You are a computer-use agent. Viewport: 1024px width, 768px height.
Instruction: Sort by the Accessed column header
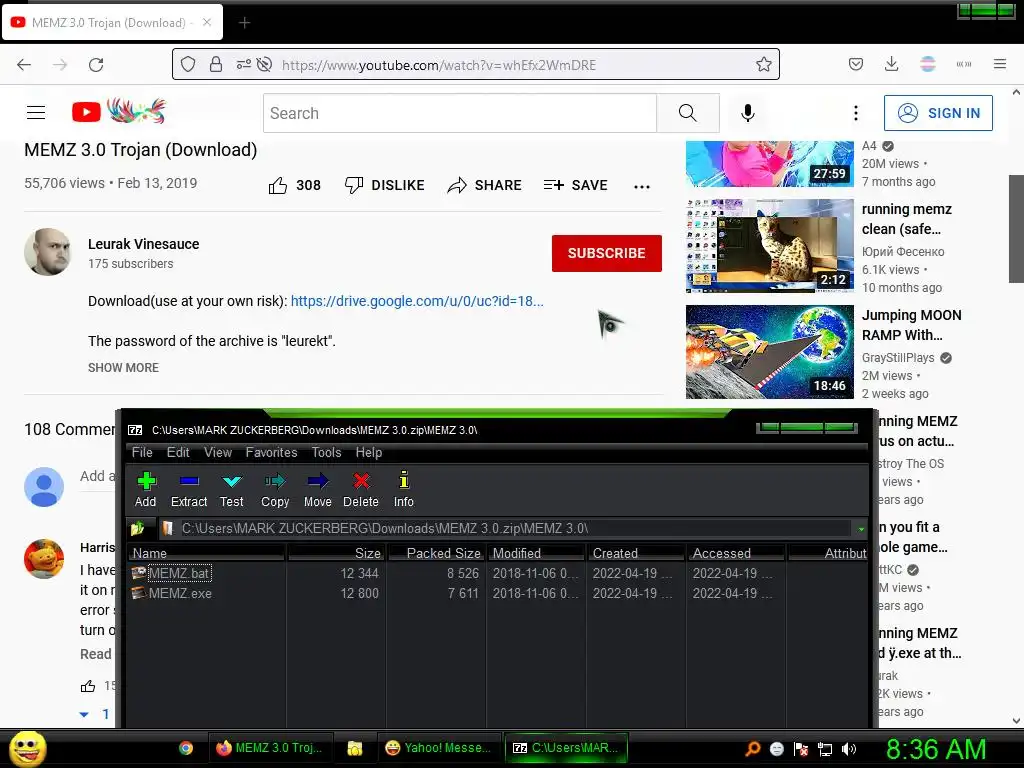[x=736, y=553]
